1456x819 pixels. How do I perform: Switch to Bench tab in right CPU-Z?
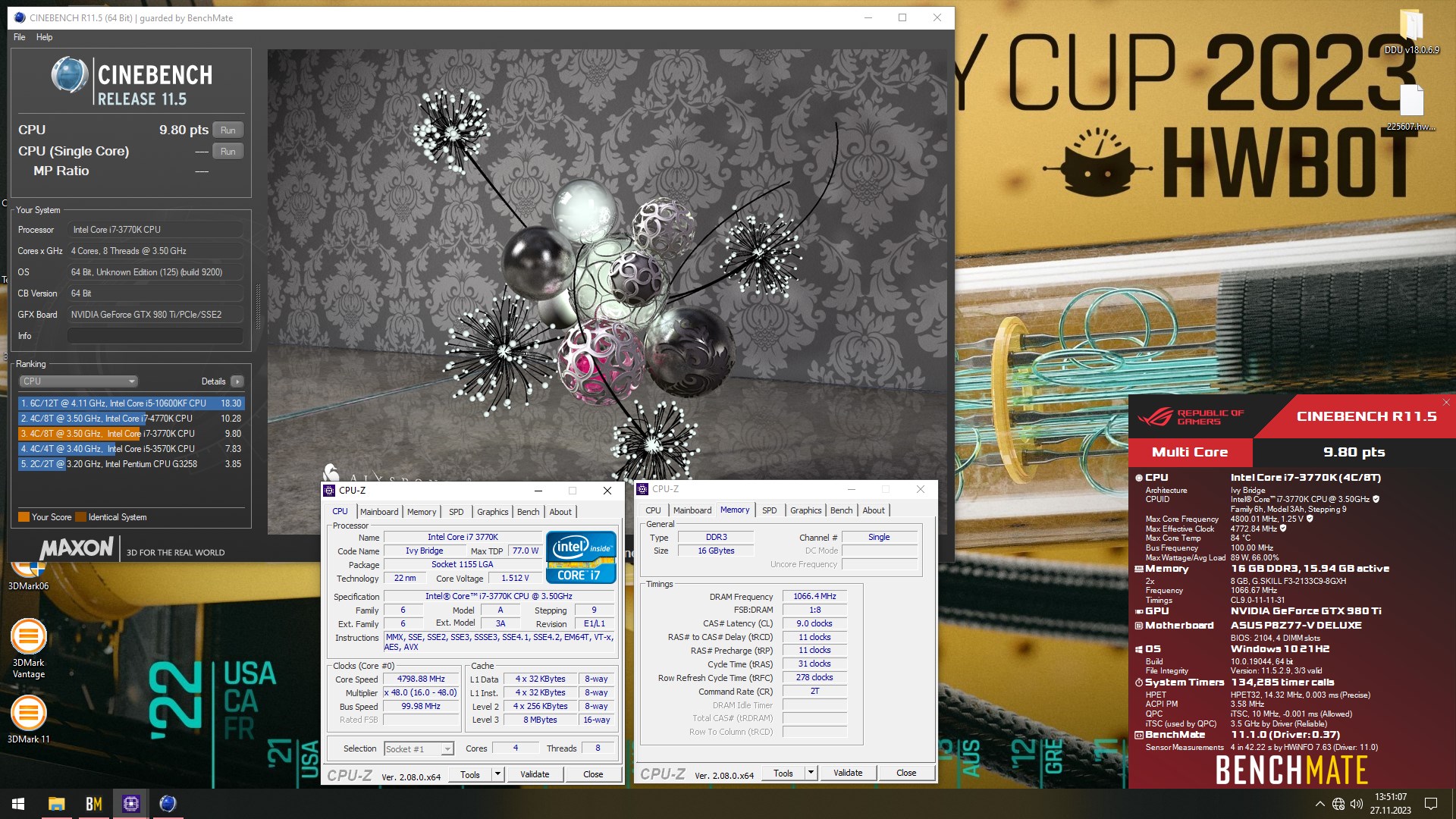[841, 510]
